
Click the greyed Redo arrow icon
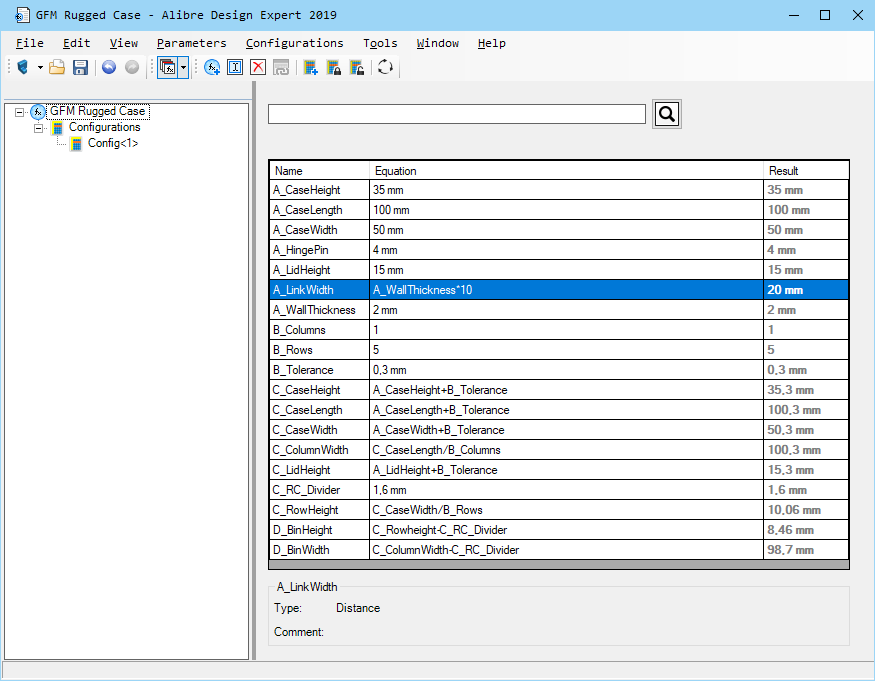coord(132,68)
